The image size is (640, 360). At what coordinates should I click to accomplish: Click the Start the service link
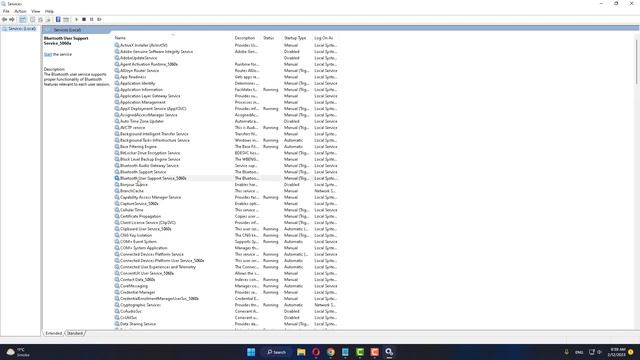point(48,54)
